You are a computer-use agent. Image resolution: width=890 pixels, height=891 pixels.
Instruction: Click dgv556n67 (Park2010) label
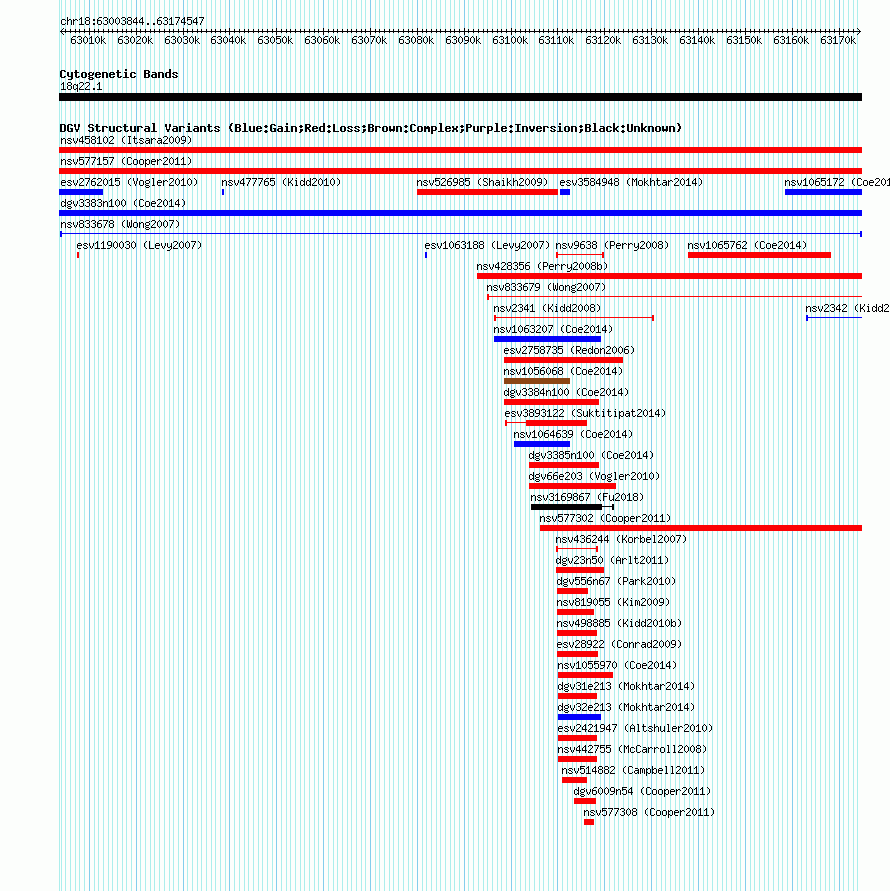(x=616, y=582)
